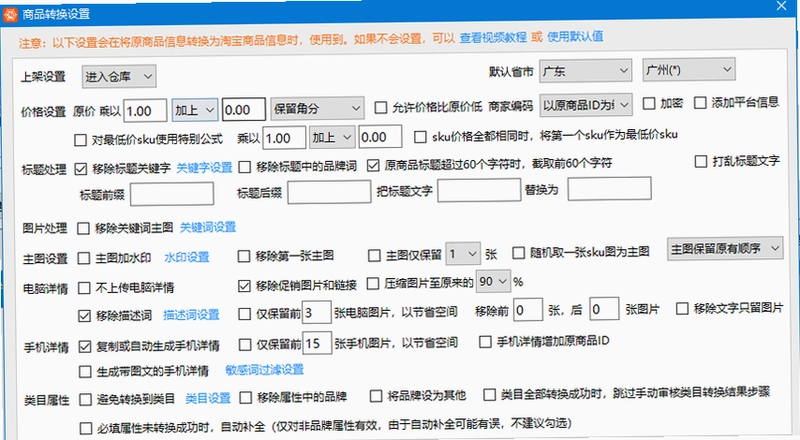Click the 电脑图片 count field showing 3
The width and height of the screenshot is (800, 440).
pyautogui.click(x=317, y=313)
